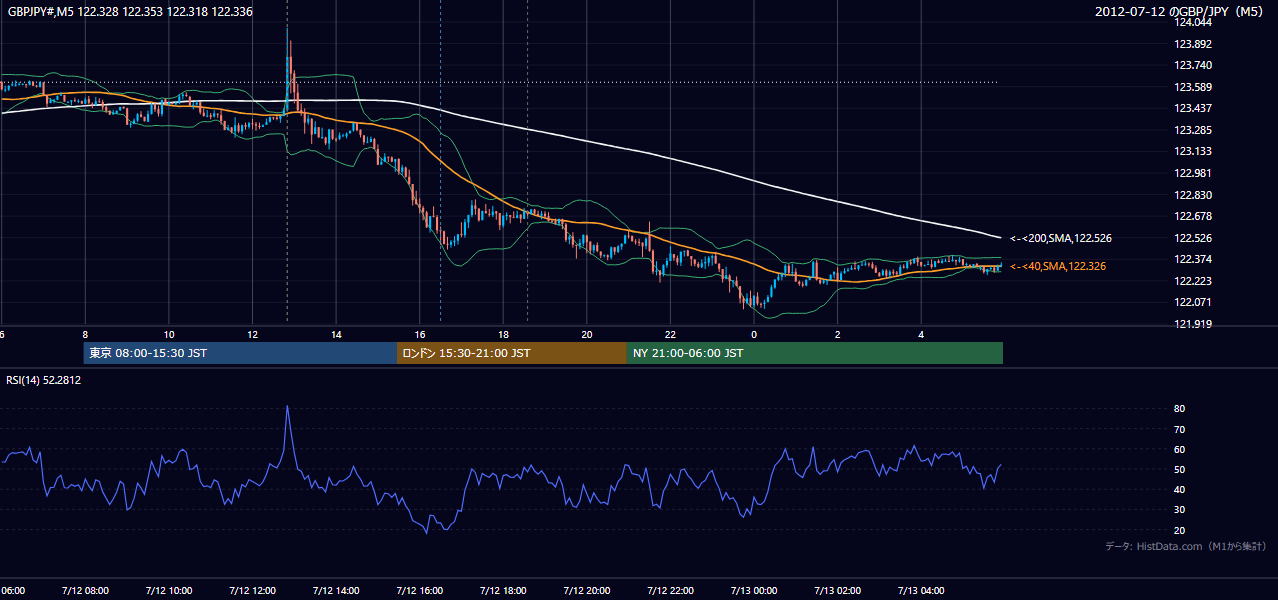Click hour 18 on the chart time axis
This screenshot has width=1278, height=600.
[503, 334]
